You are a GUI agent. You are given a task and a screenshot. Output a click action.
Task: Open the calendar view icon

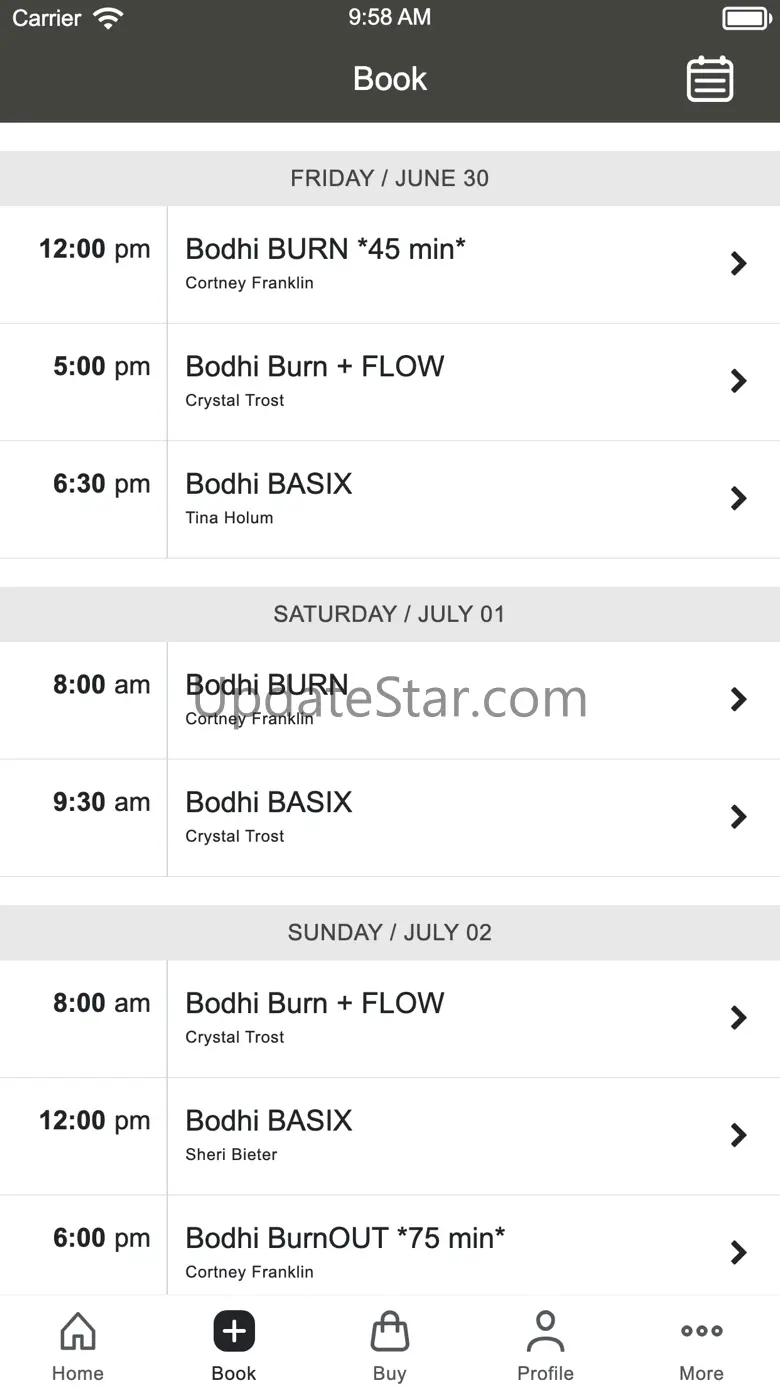click(x=710, y=79)
